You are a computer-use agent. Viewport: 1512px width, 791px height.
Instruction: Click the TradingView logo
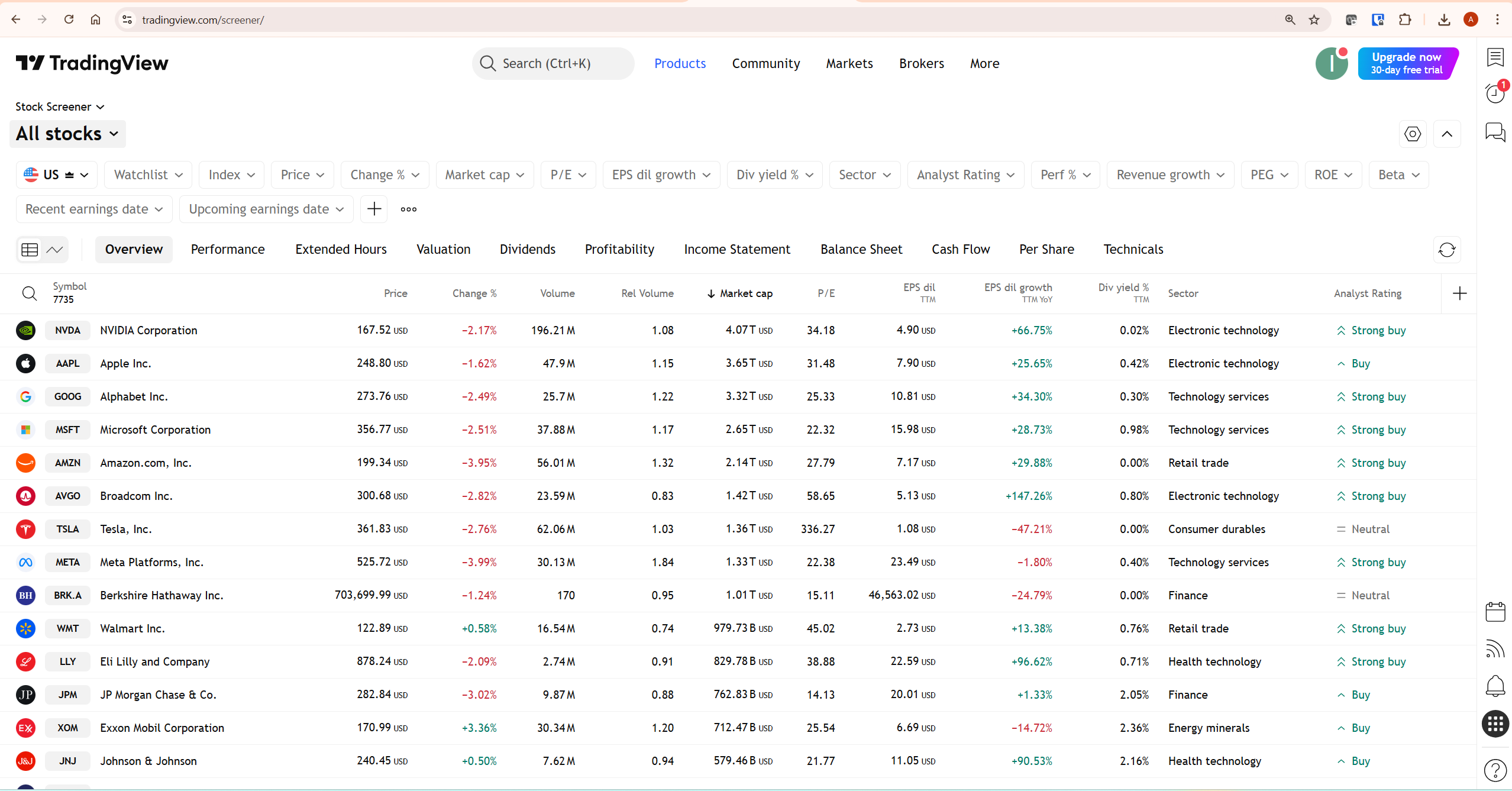pyautogui.click(x=91, y=63)
